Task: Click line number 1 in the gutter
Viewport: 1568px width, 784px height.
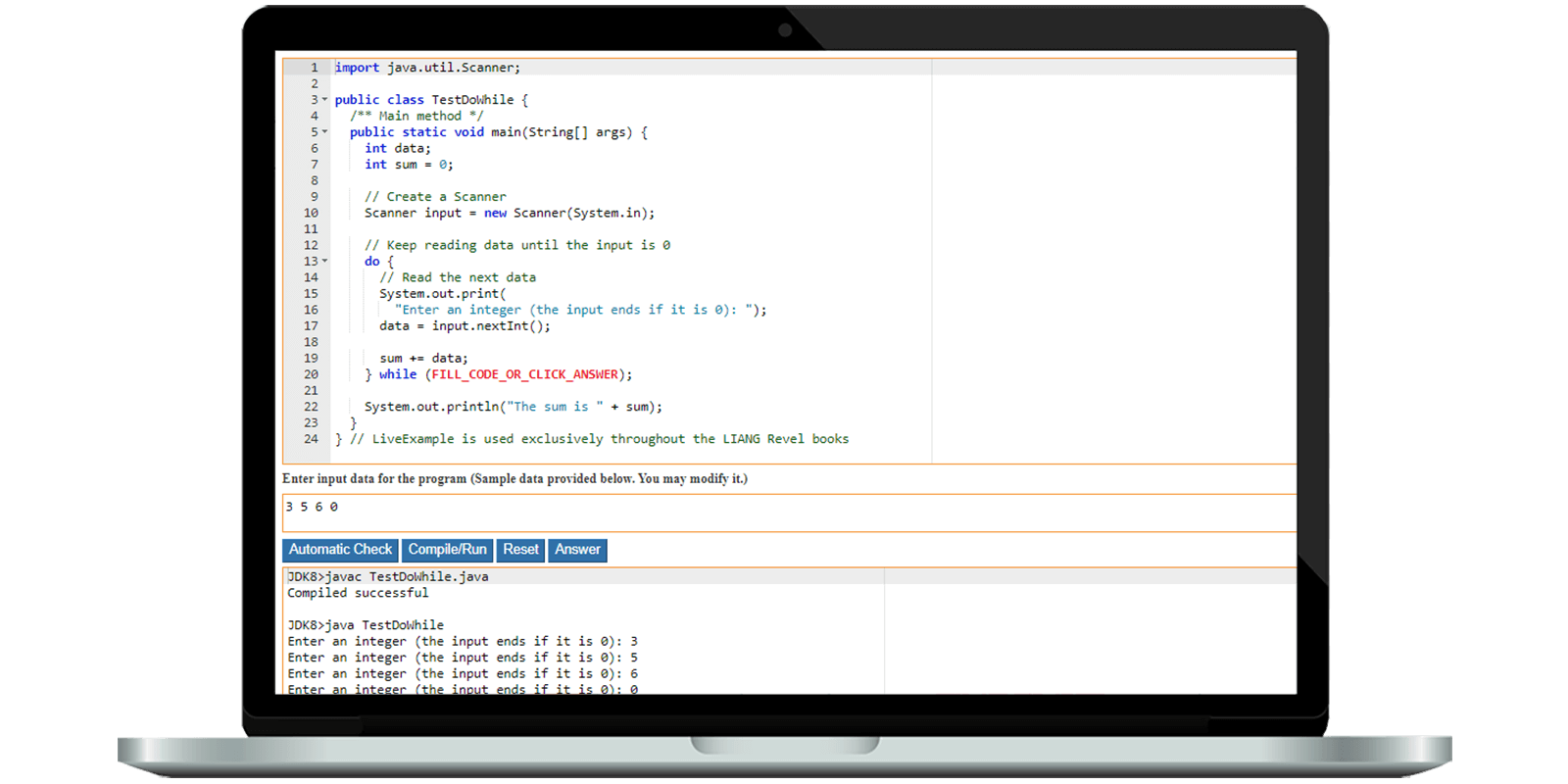Action: (314, 68)
